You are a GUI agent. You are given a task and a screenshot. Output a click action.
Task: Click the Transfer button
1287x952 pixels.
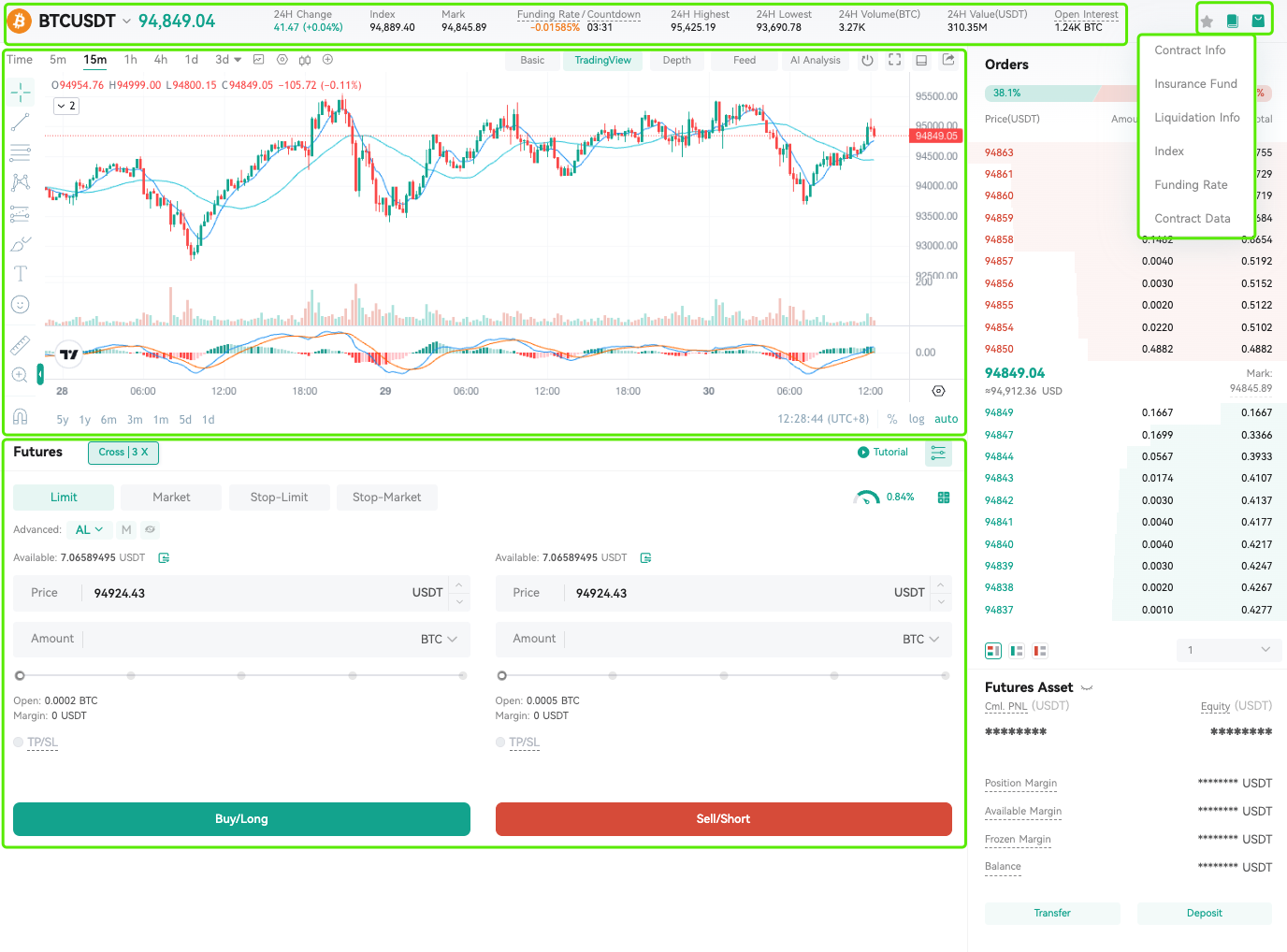[1052, 914]
